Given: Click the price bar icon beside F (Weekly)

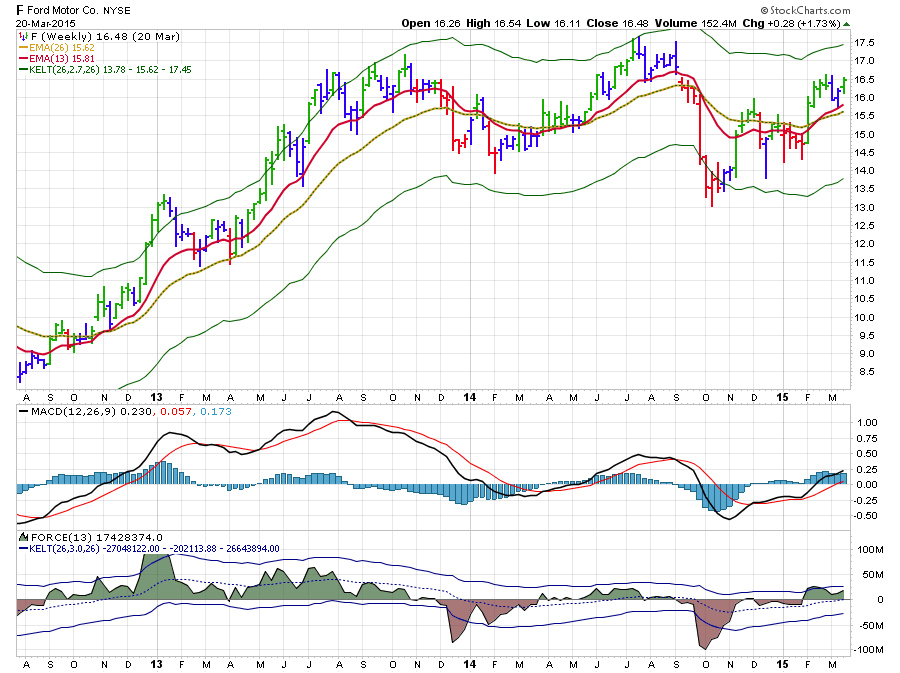Looking at the screenshot, I should click(x=22, y=36).
